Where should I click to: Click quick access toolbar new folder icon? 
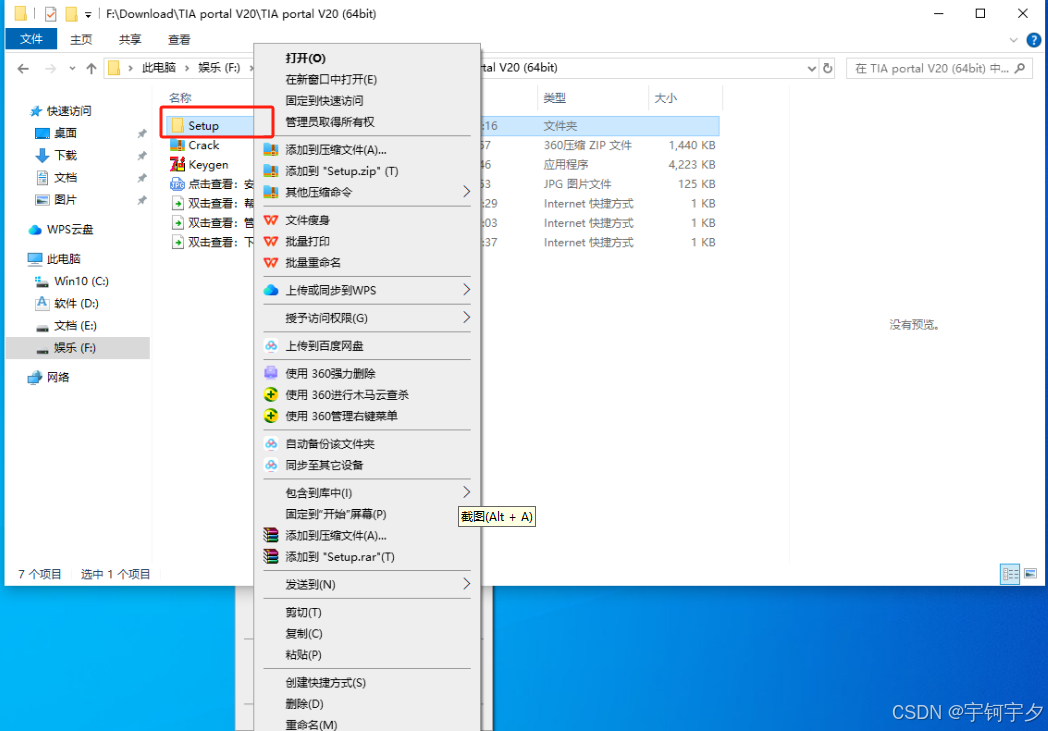coord(71,13)
